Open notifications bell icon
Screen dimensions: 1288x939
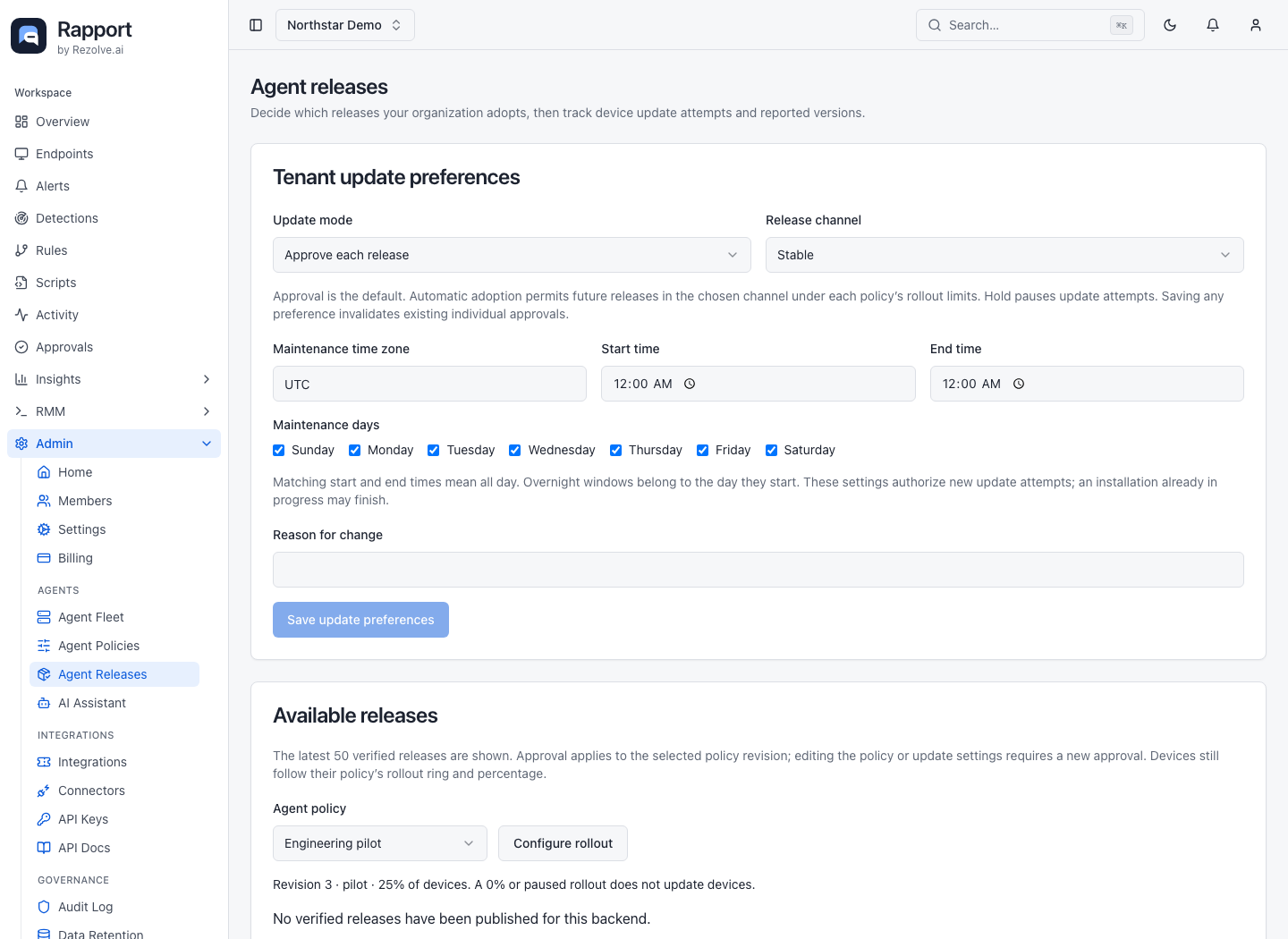[x=1213, y=25]
